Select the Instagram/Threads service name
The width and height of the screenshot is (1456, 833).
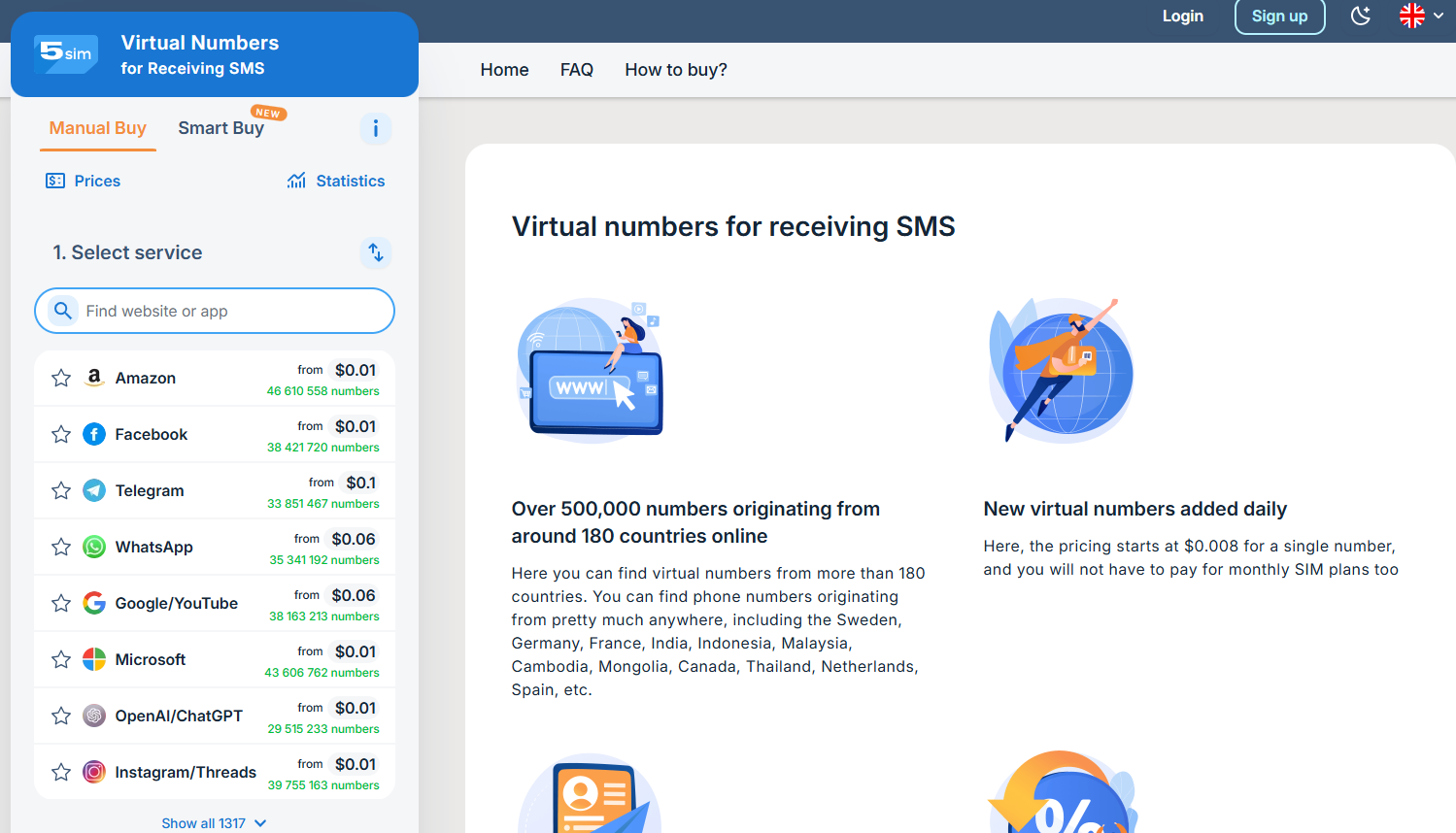(186, 772)
